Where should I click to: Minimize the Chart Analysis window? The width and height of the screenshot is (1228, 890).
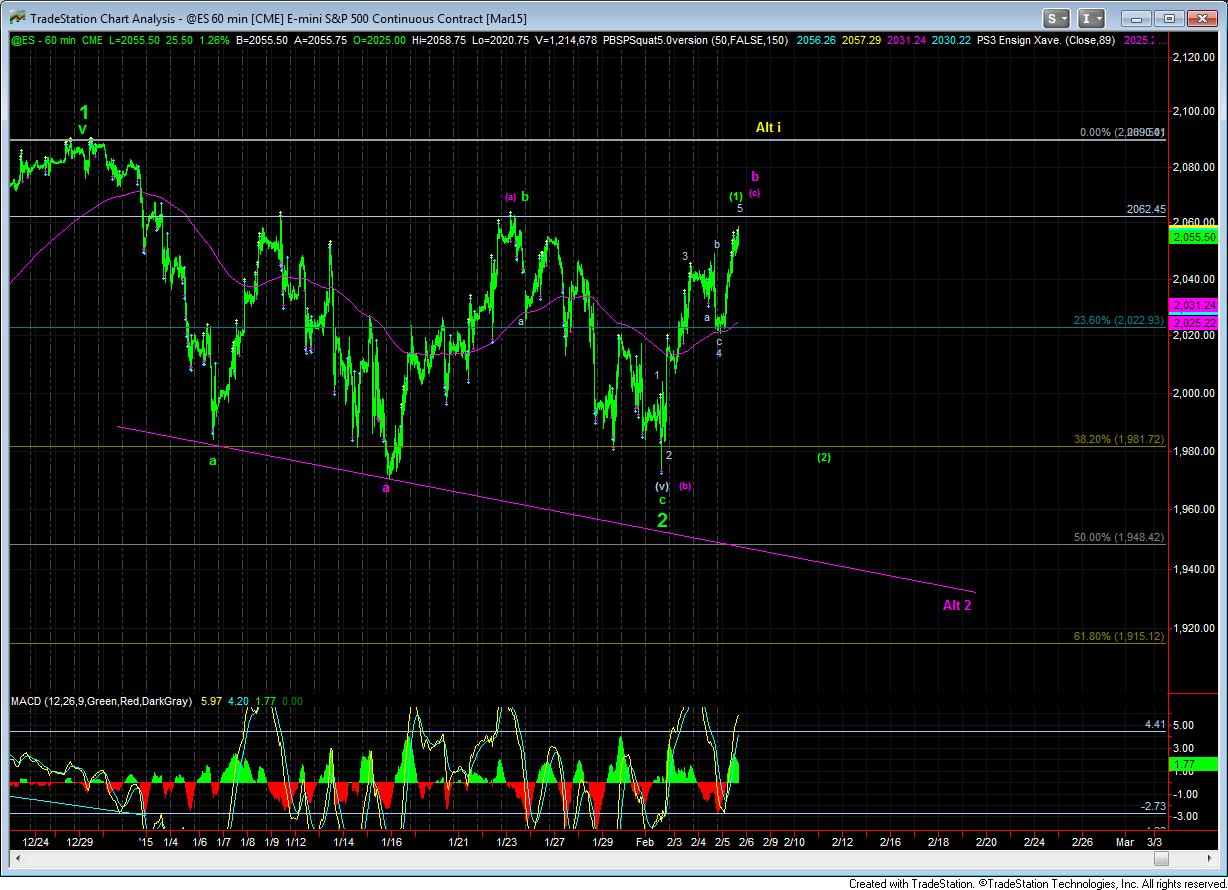[1138, 18]
